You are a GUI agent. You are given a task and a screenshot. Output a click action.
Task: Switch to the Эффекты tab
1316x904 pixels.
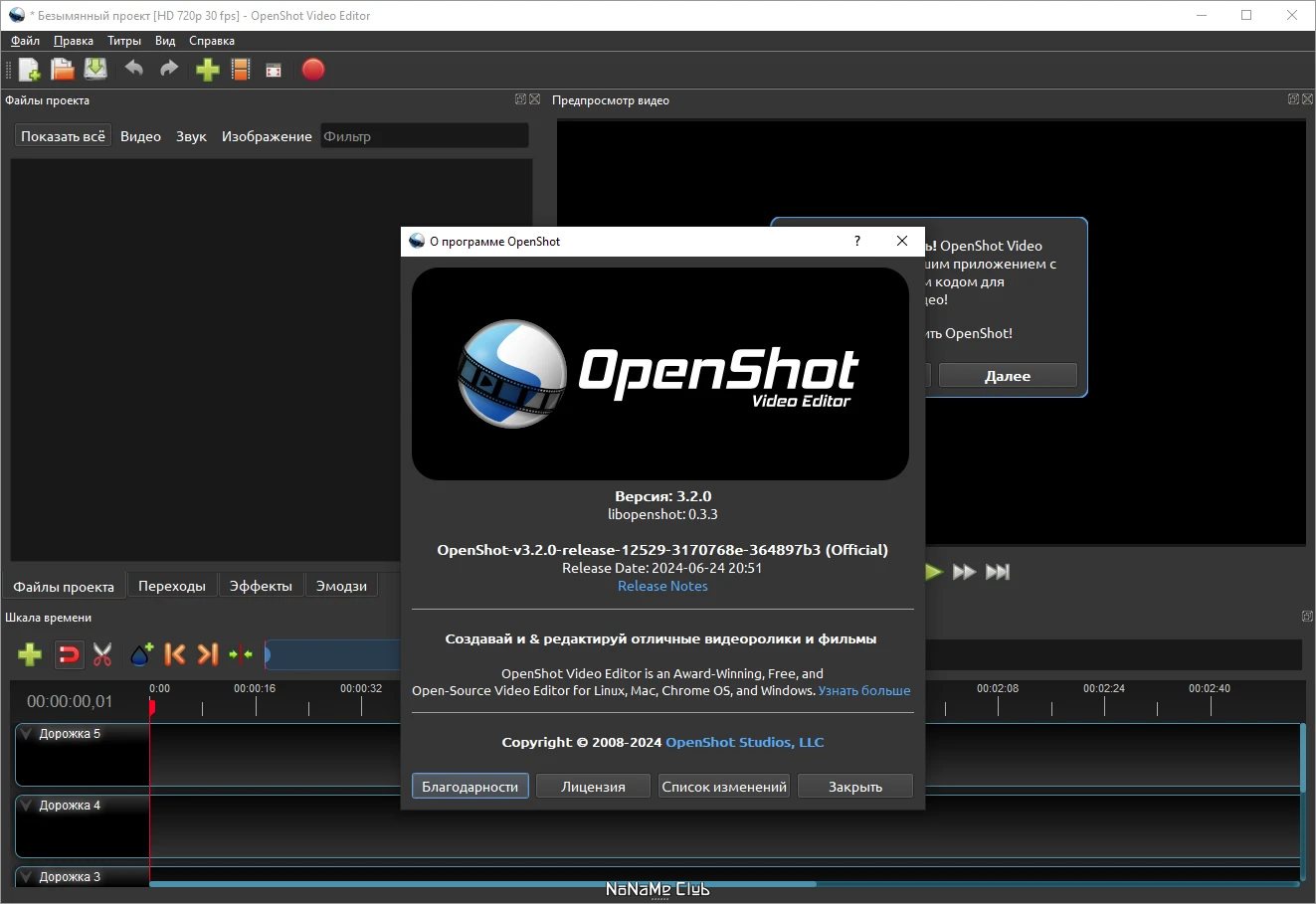[x=261, y=586]
